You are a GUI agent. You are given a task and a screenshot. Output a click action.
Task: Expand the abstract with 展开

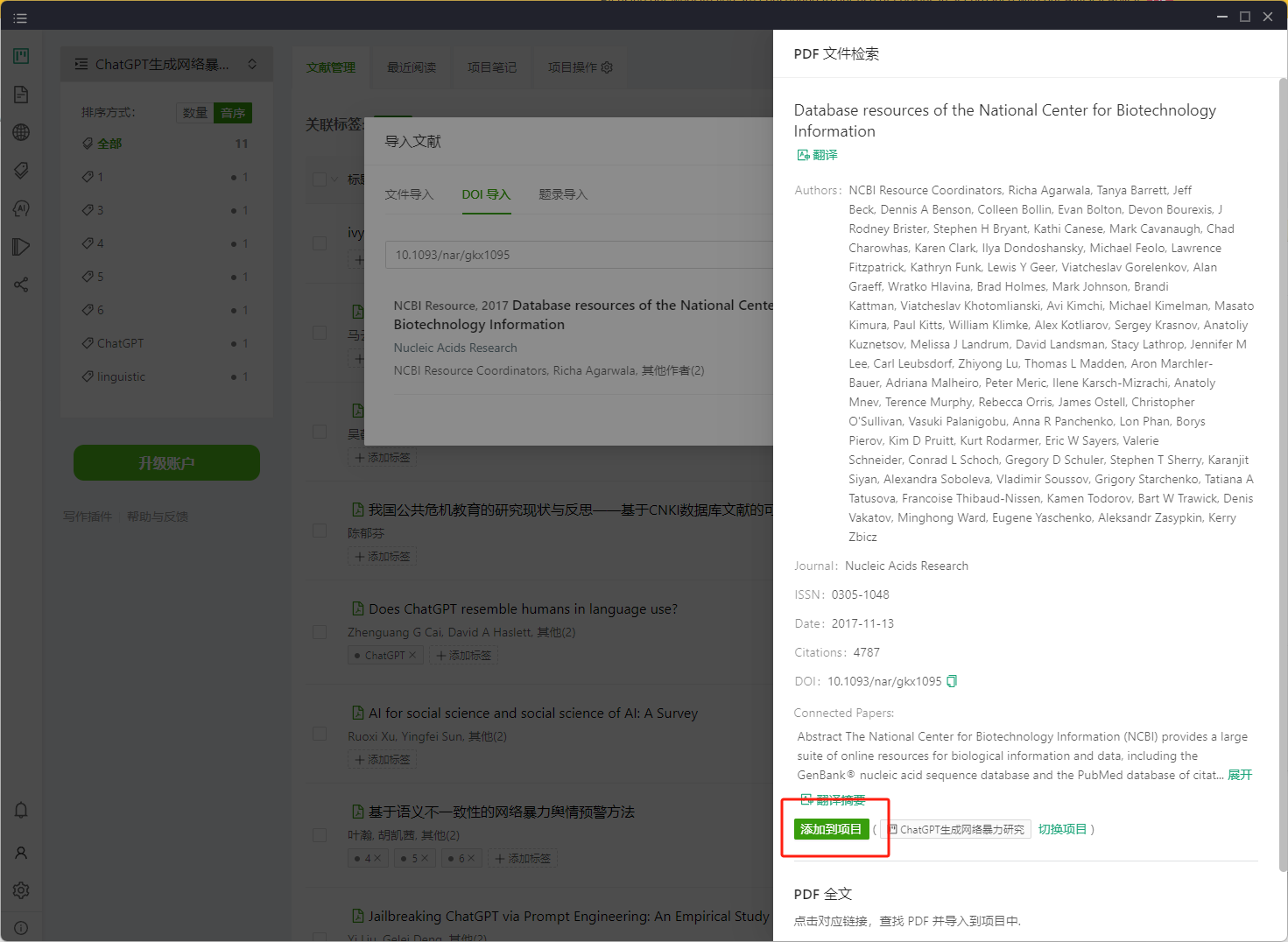[1240, 775]
